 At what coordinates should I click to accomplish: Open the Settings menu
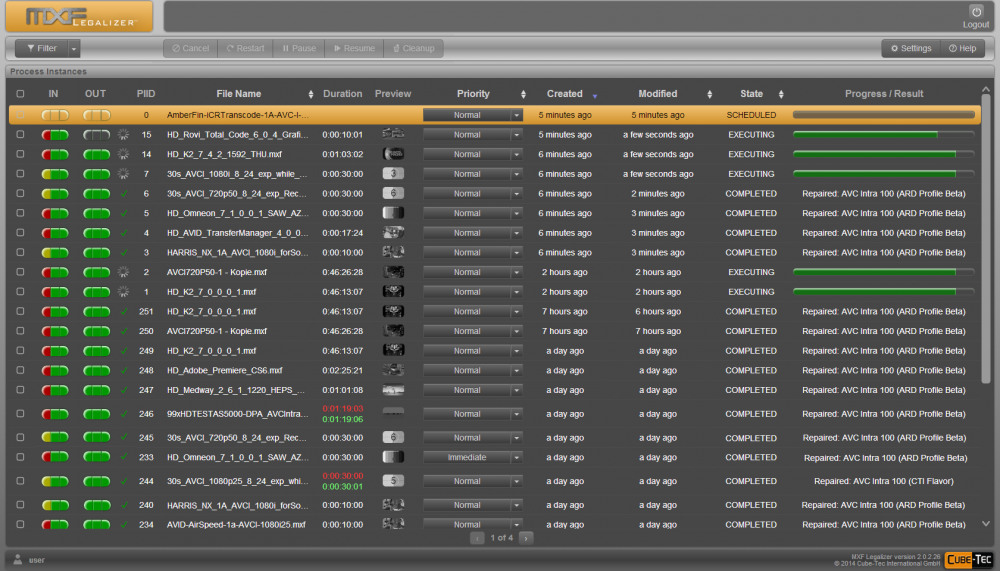(910, 48)
